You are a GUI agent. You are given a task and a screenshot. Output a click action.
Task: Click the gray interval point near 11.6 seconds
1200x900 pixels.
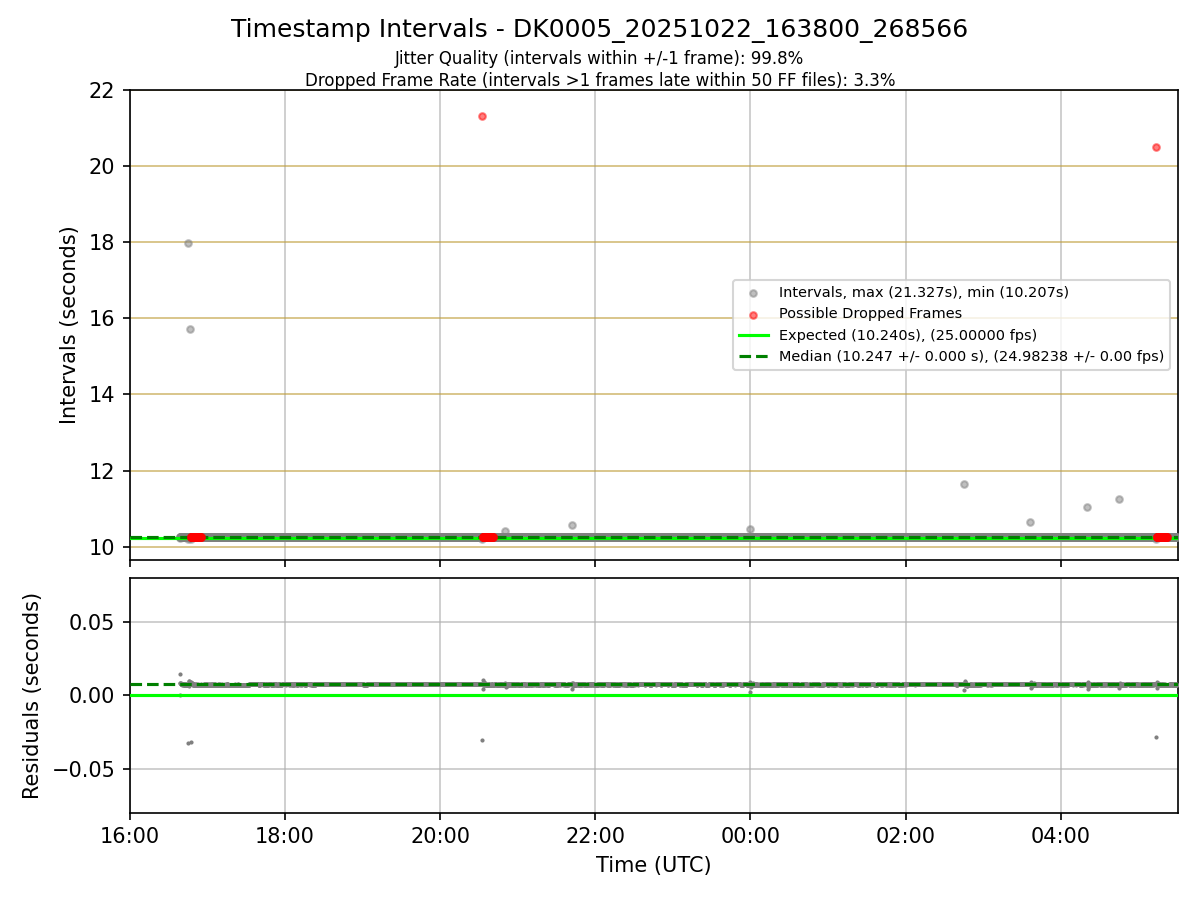964,484
